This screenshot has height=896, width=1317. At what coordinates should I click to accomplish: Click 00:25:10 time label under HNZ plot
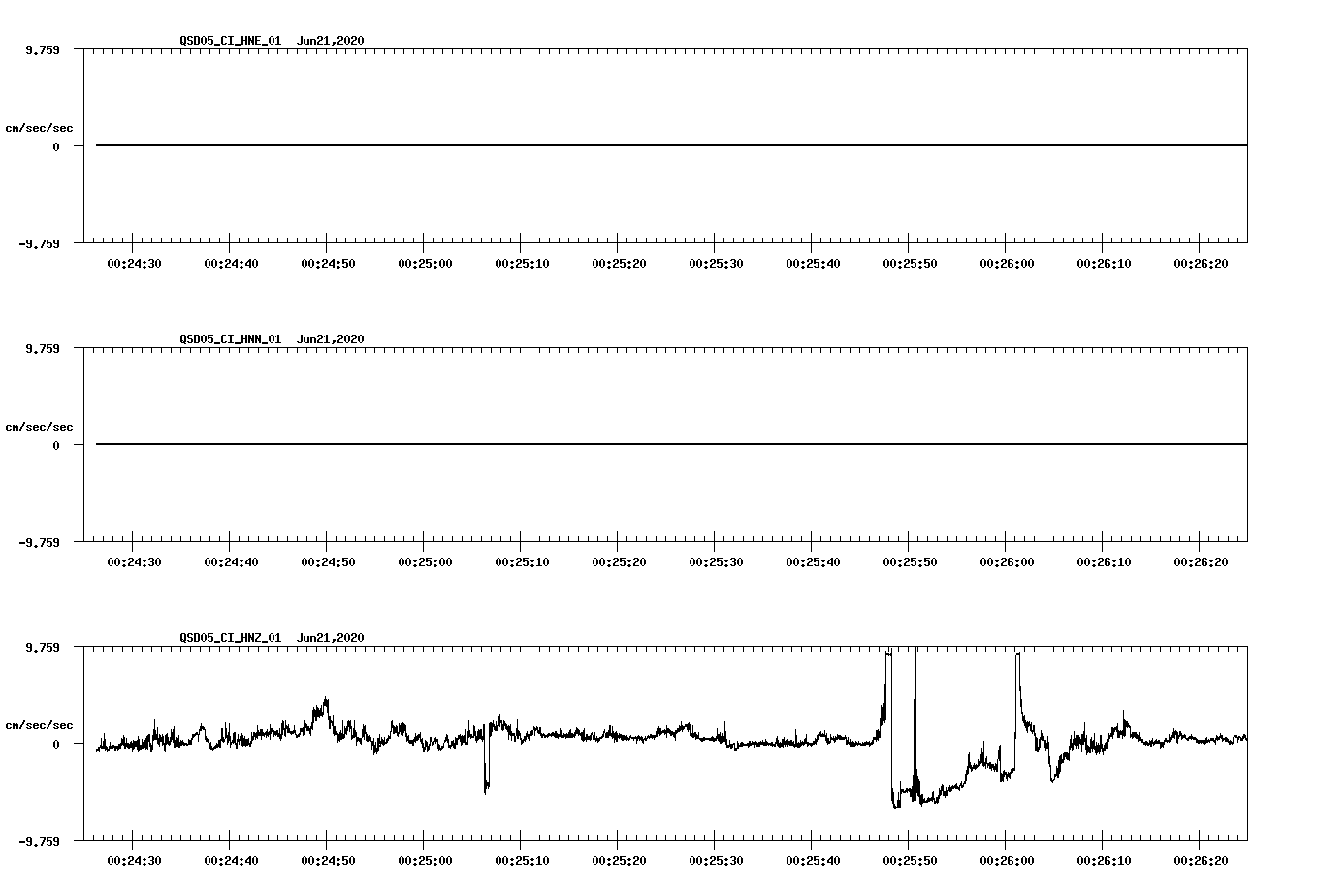(x=522, y=861)
